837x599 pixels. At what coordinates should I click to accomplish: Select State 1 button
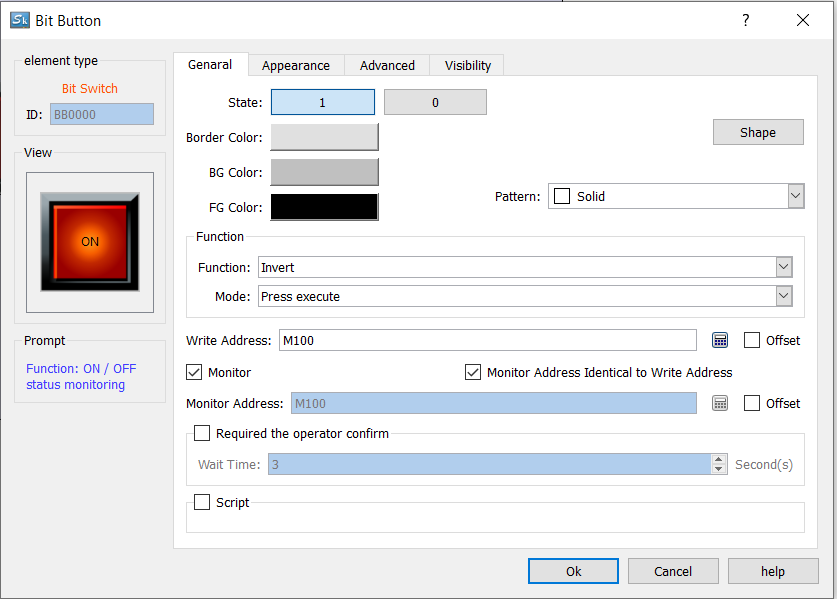322,102
